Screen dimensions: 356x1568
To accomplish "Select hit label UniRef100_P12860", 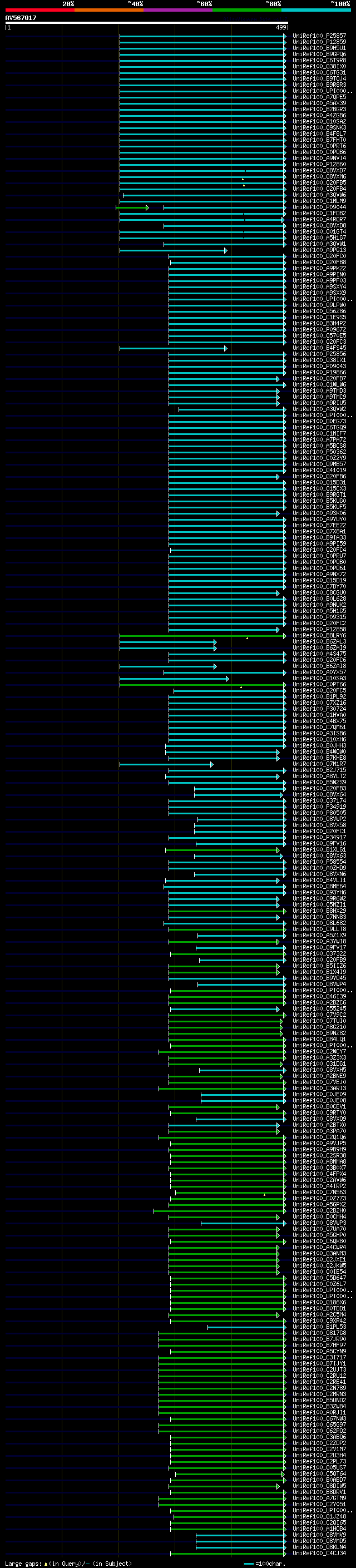I will 319,164.
